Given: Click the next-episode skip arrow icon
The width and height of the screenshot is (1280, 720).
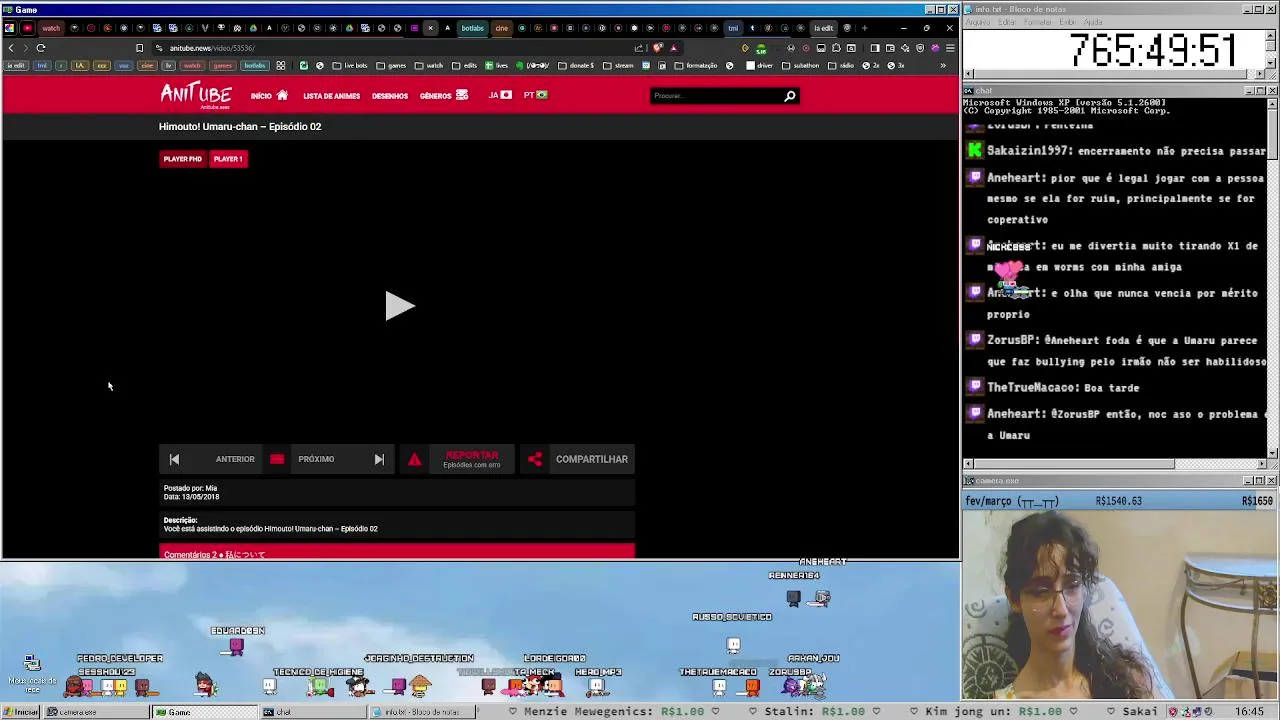Looking at the screenshot, I should (379, 459).
